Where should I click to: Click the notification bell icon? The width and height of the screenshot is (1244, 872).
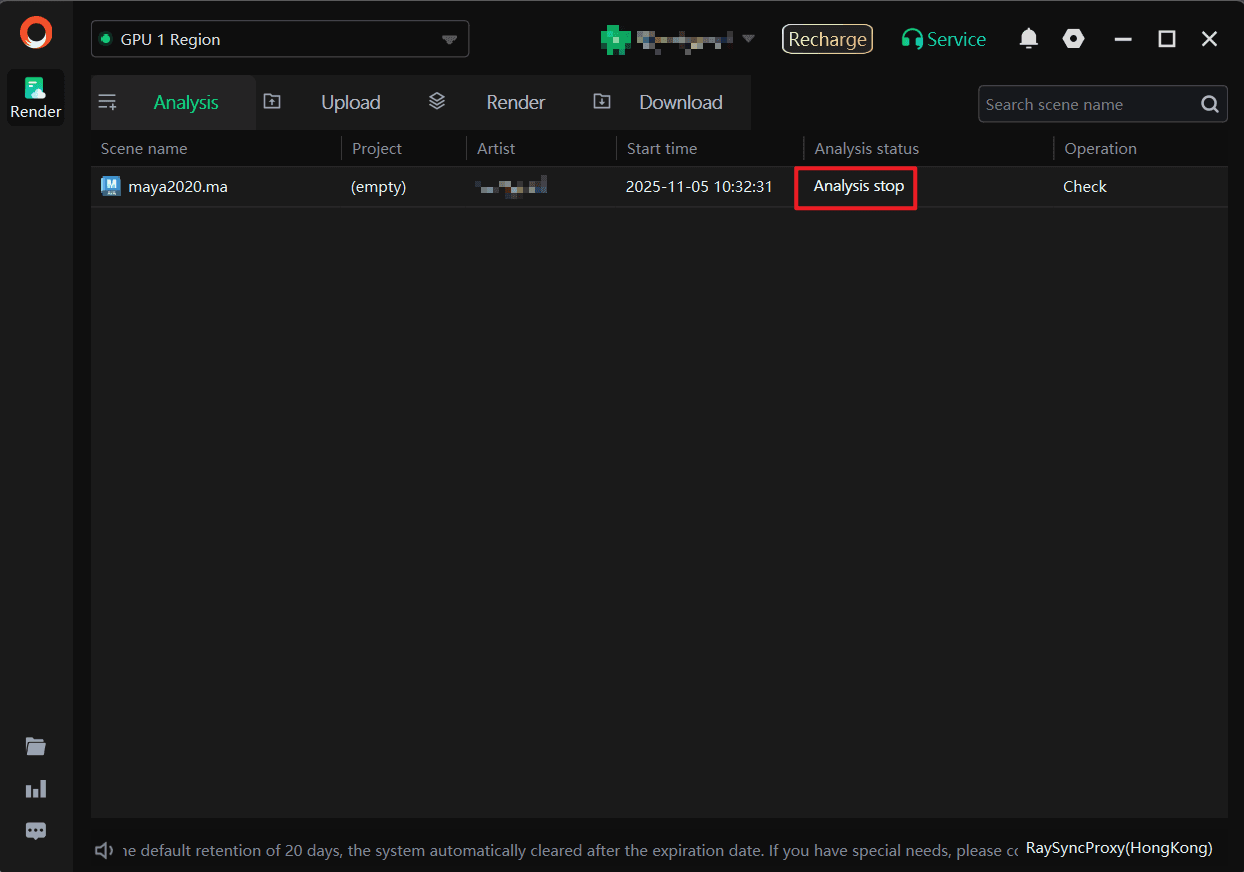pos(1028,39)
